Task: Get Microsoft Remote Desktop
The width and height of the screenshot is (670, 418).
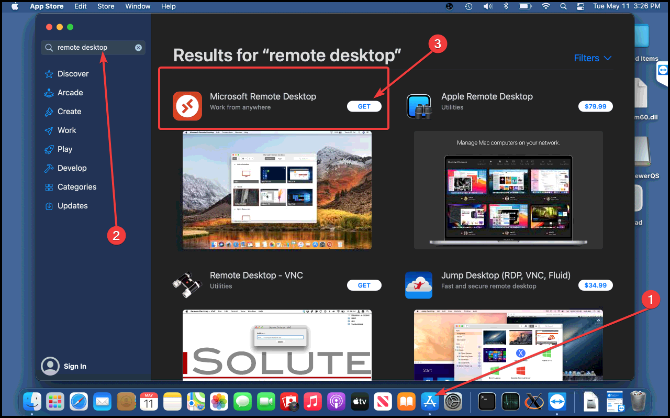Action: click(x=364, y=105)
